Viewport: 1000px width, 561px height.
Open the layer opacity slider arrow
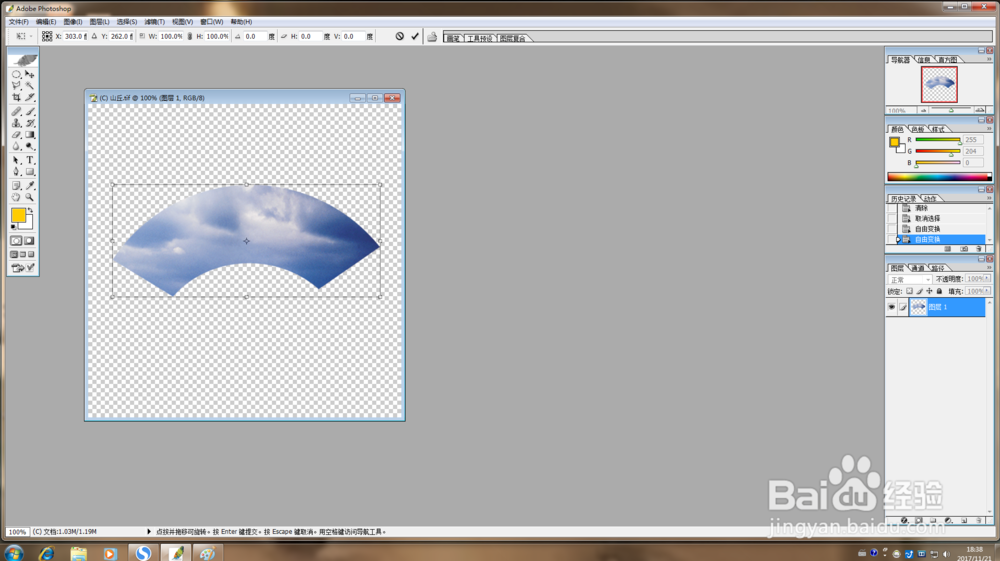(x=987, y=279)
